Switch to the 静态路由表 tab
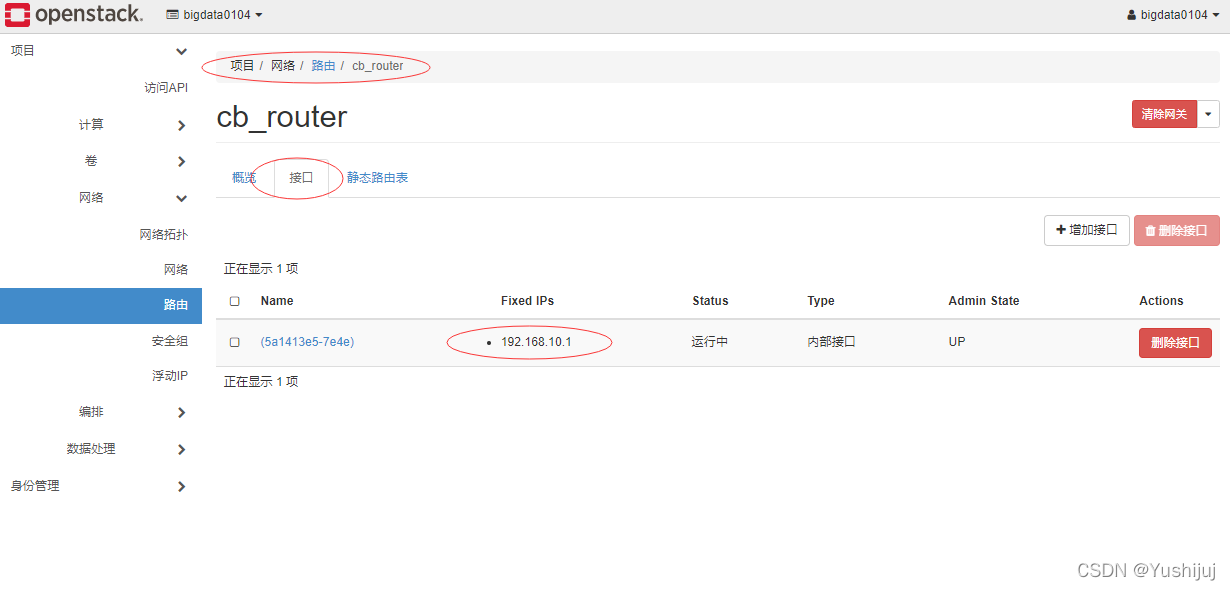The height and width of the screenshot is (590, 1230). [x=377, y=178]
